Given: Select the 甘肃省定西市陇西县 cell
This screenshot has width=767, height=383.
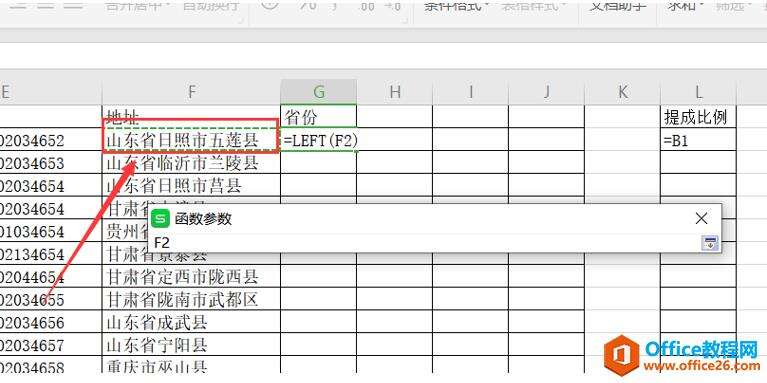Looking at the screenshot, I should coord(192,277).
